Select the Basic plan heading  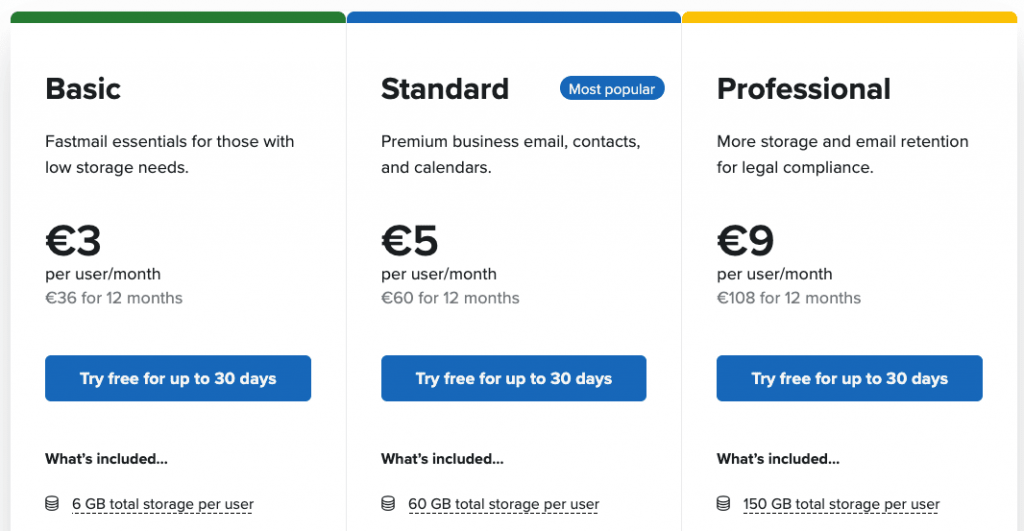pos(83,89)
